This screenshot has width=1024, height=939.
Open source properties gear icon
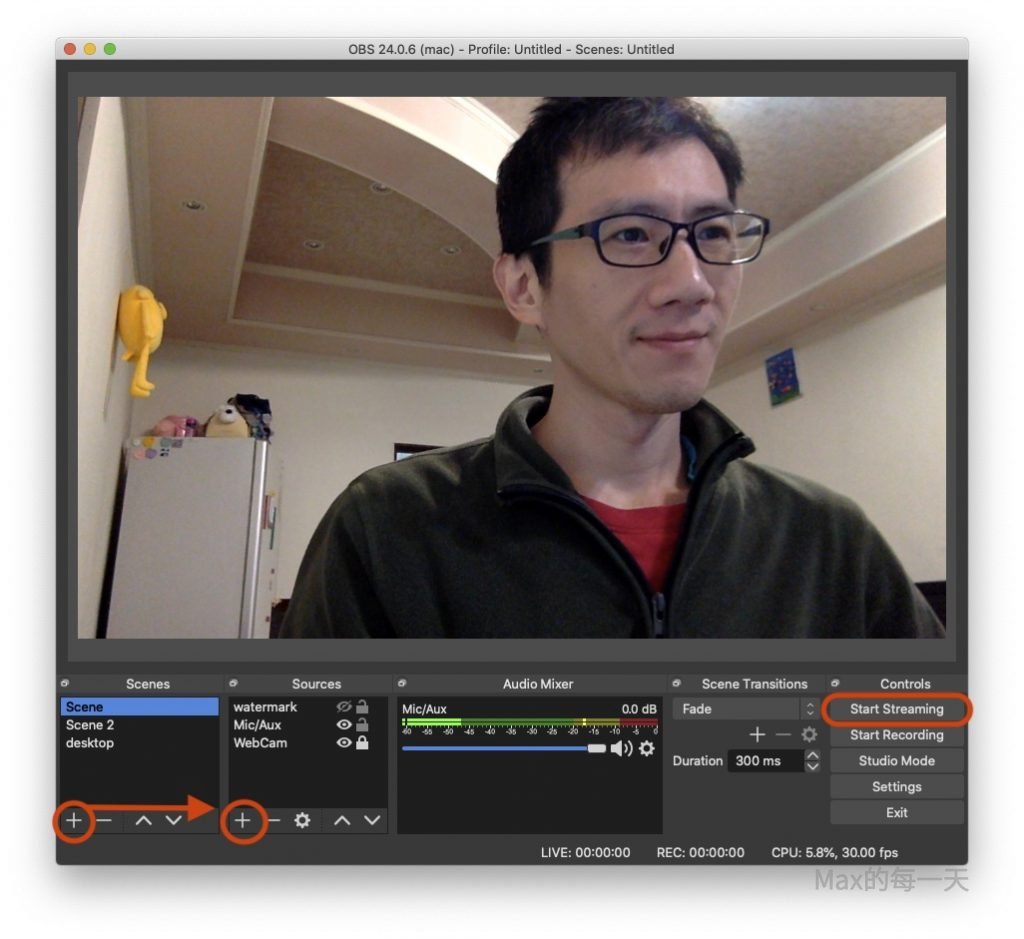pos(302,821)
